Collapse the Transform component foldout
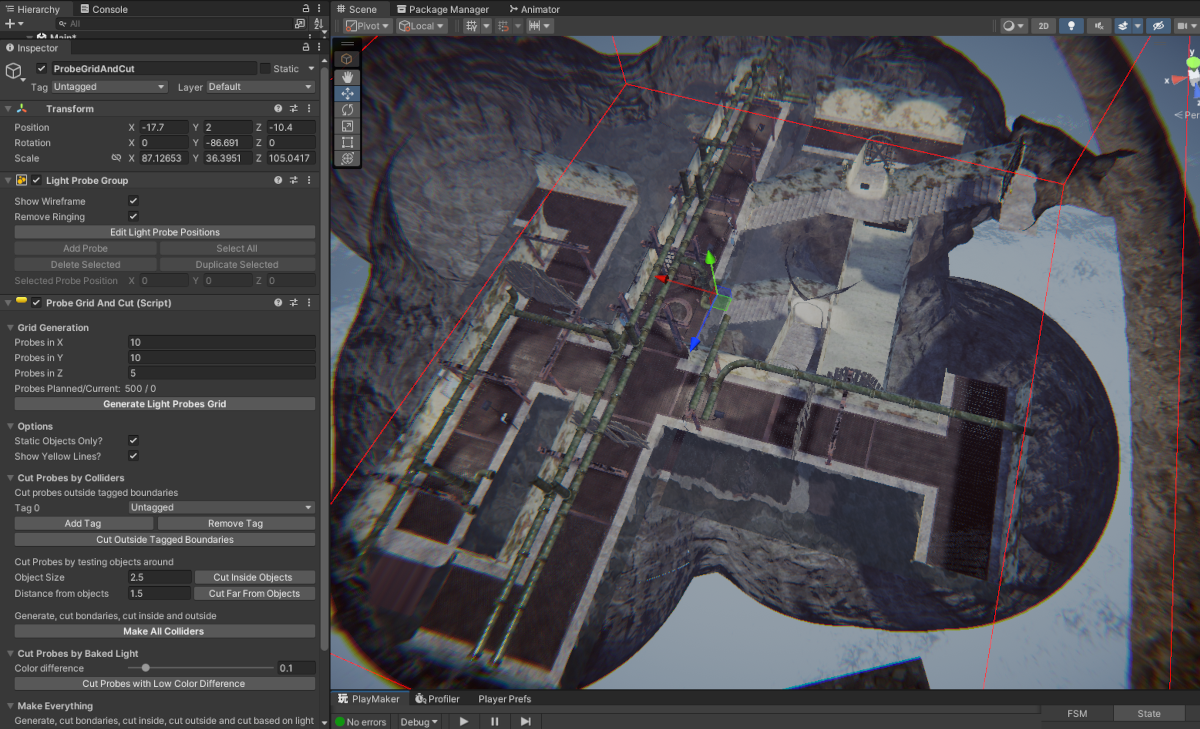 [9, 108]
